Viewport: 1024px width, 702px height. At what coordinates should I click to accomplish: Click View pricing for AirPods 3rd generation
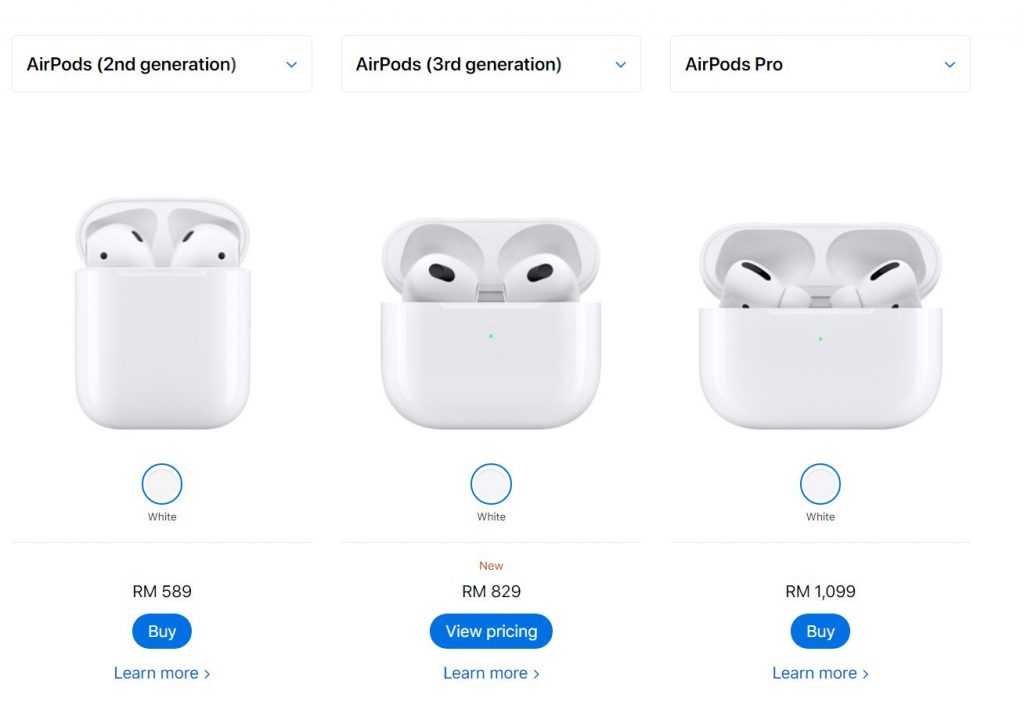point(491,631)
